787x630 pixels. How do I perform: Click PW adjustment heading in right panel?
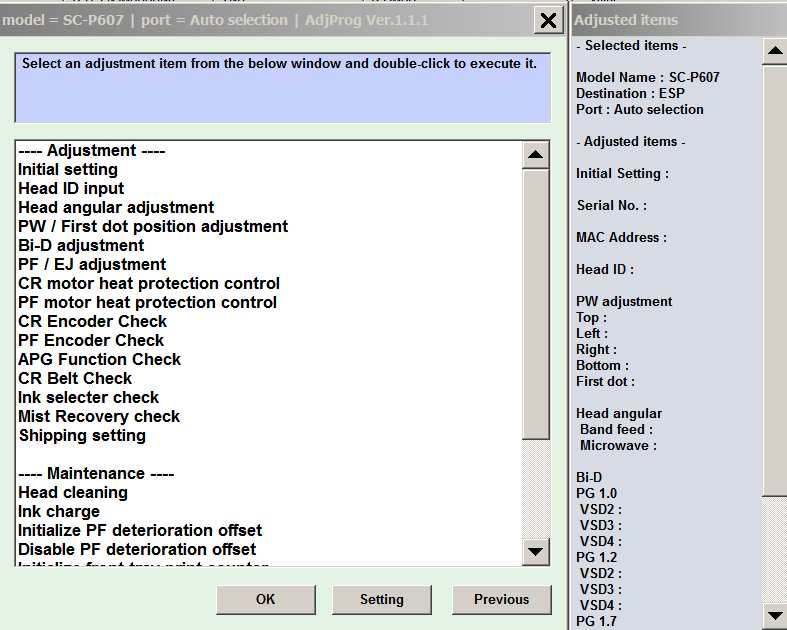click(x=624, y=302)
